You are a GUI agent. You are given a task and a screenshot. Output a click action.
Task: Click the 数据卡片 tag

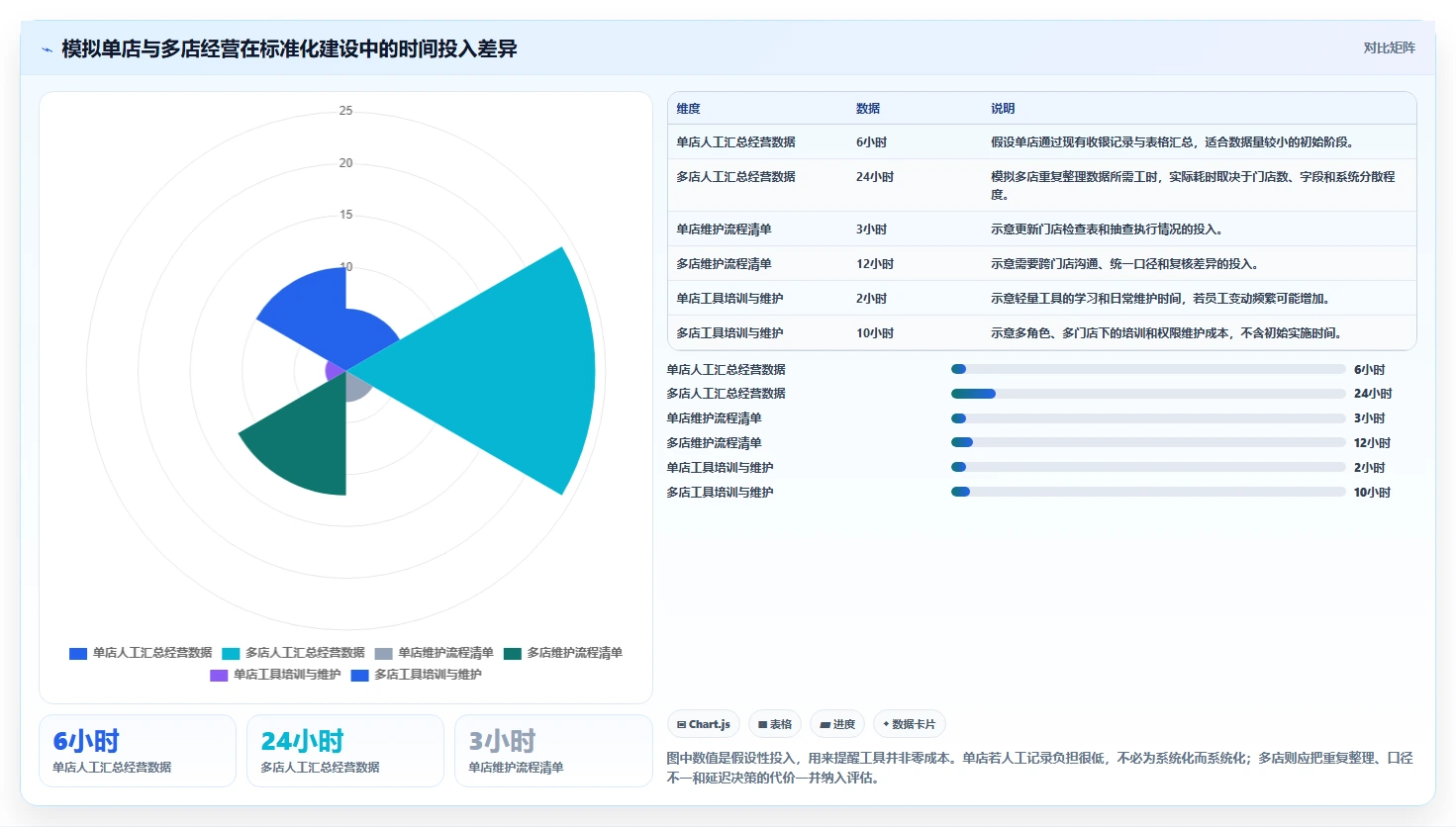coord(910,724)
